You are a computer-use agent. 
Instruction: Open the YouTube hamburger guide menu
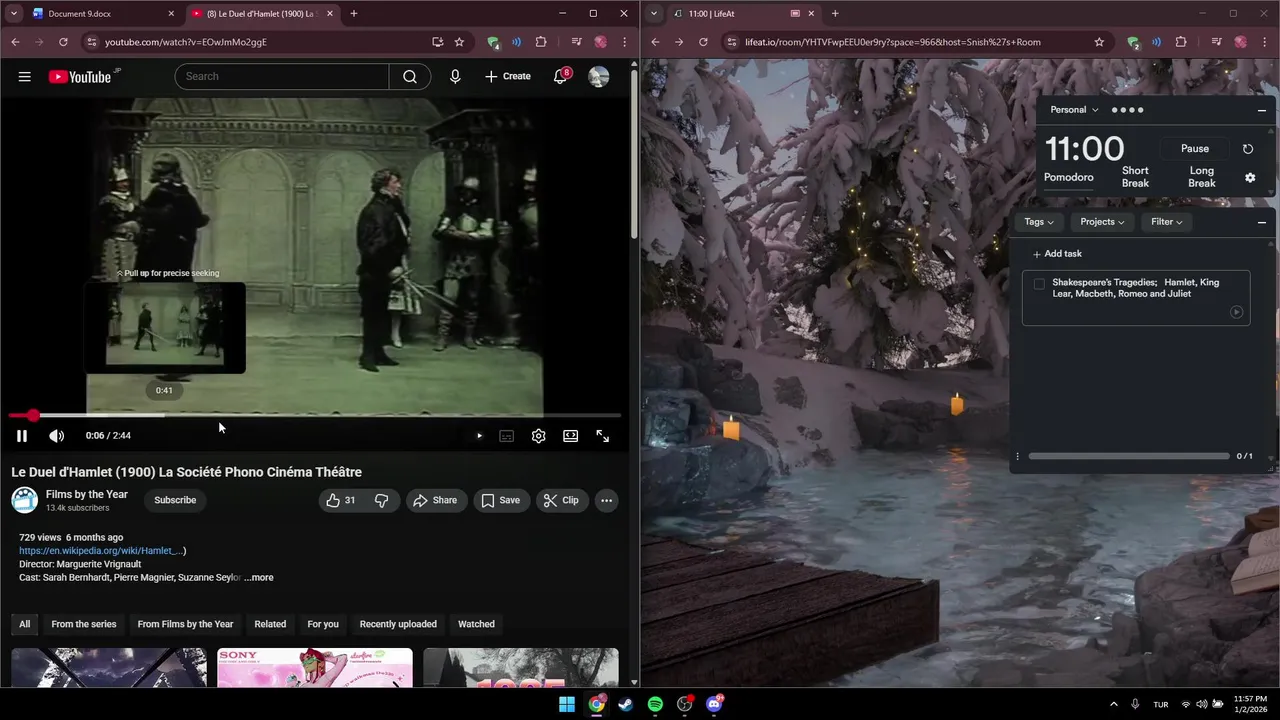24,76
